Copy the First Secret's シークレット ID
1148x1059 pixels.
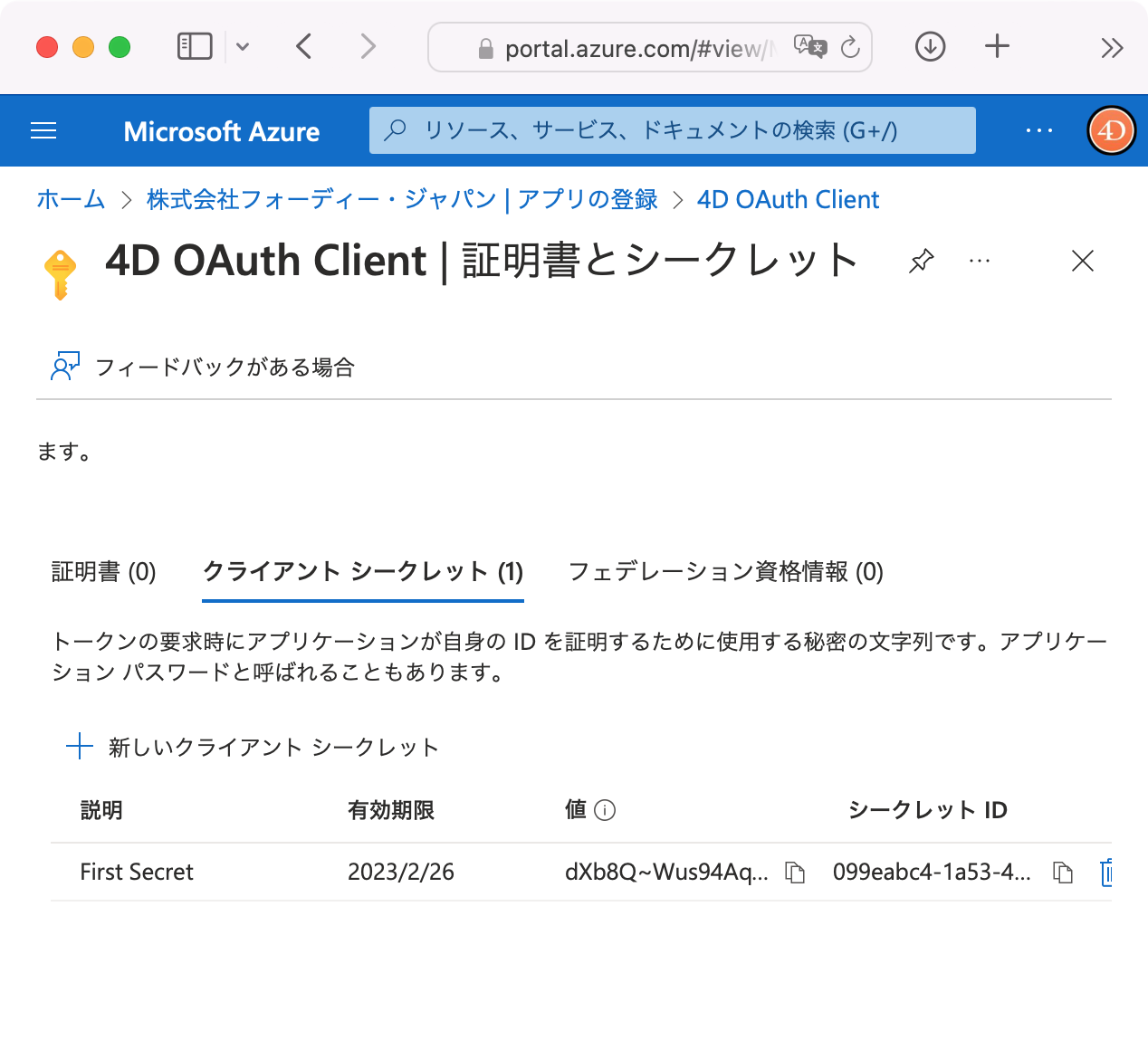[1062, 873]
